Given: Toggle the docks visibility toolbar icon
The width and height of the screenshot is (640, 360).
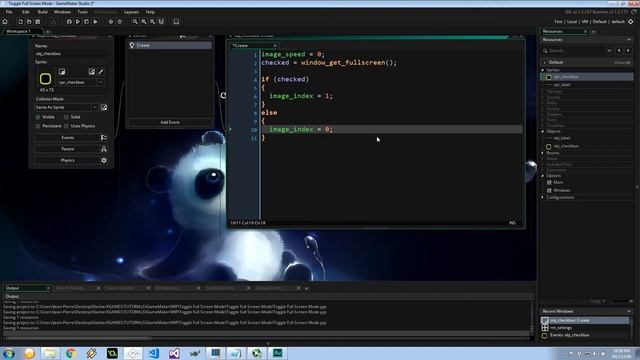Looking at the screenshot, I should (x=161, y=22).
